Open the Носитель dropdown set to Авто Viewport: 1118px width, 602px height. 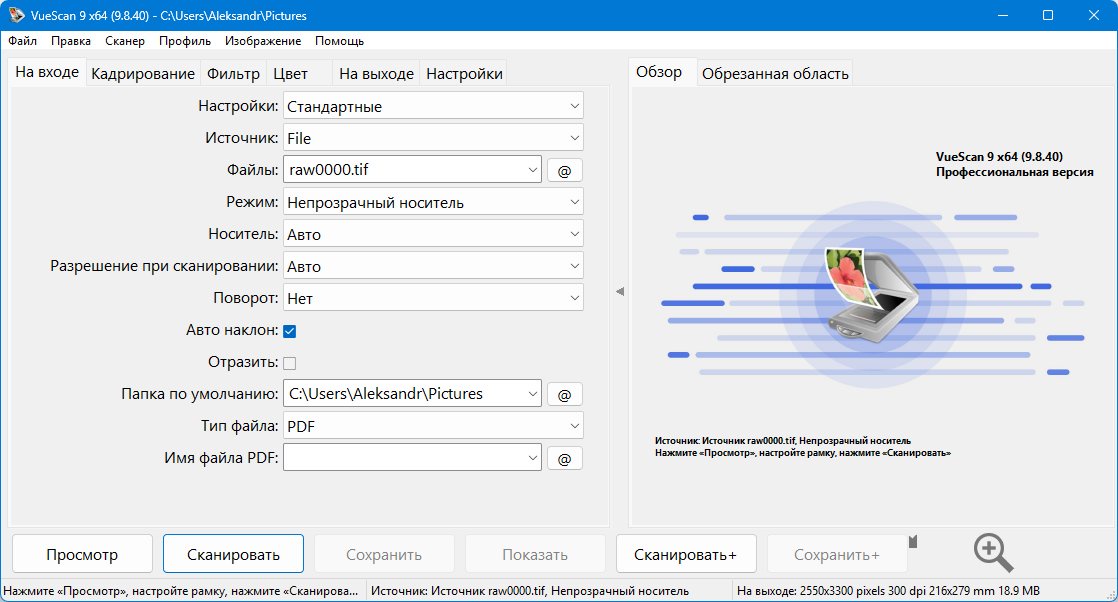[x=433, y=234]
